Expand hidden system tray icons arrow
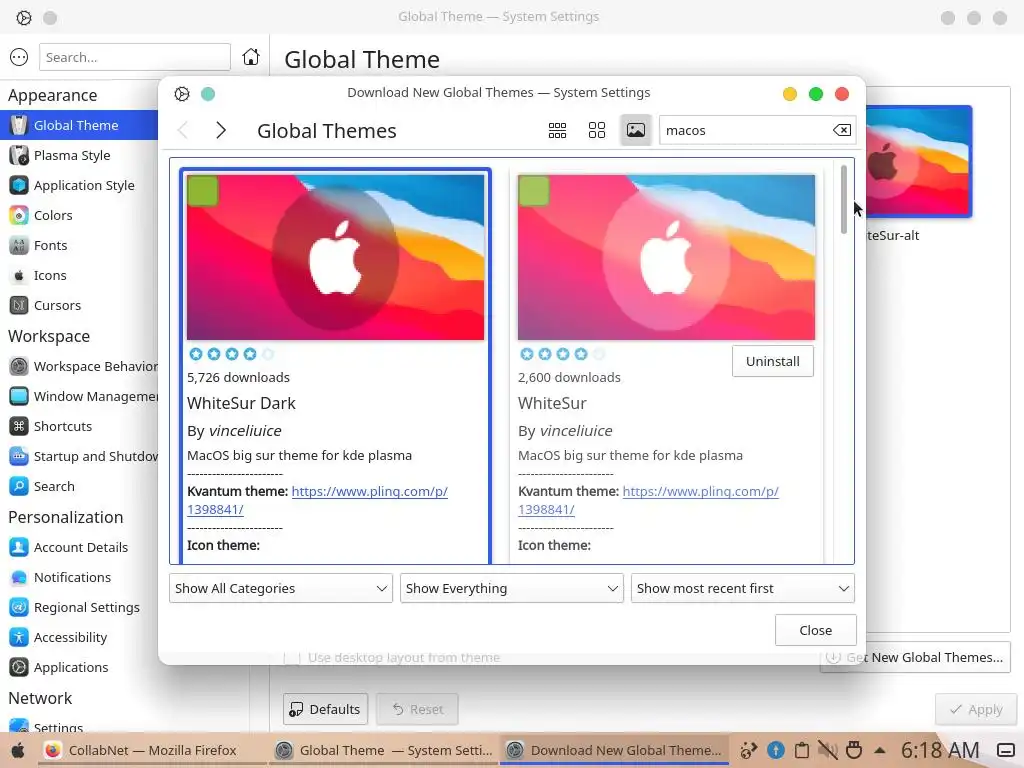This screenshot has width=1024, height=768. click(x=880, y=750)
